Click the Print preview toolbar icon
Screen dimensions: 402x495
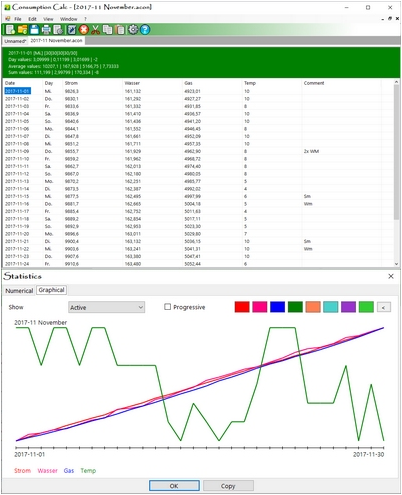pos(58,30)
